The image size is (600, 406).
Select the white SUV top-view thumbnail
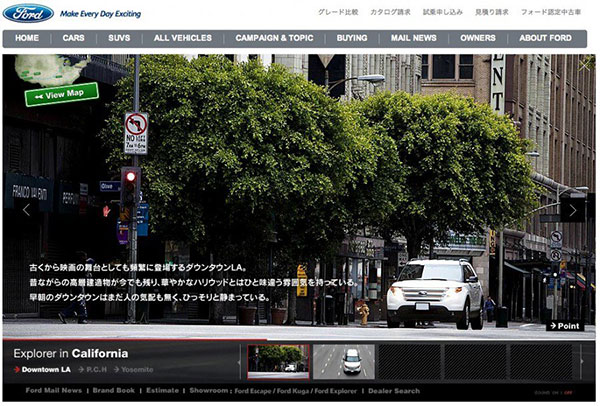344,361
